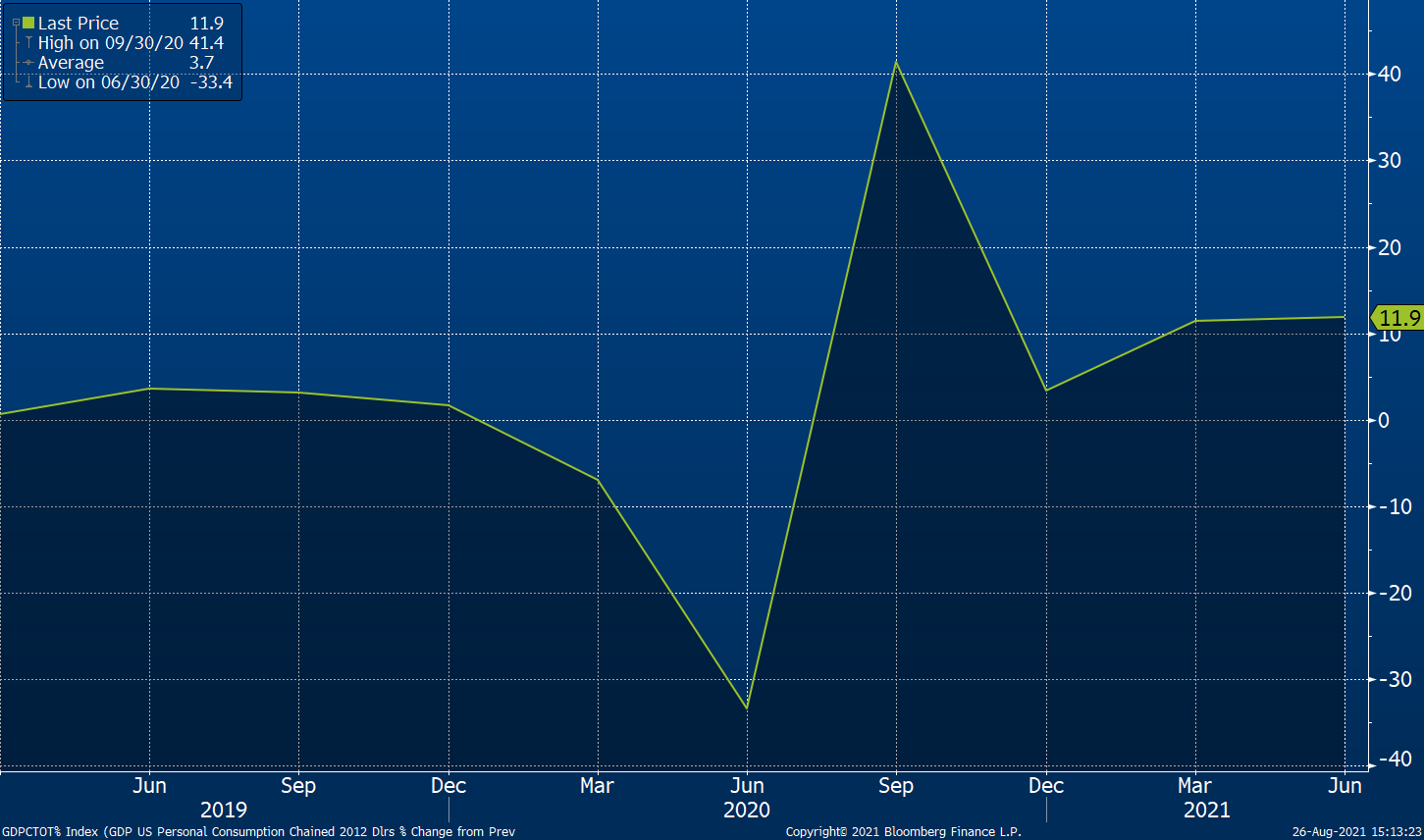
Task: Click the 0 label on the y-axis
Action: [x=1384, y=420]
